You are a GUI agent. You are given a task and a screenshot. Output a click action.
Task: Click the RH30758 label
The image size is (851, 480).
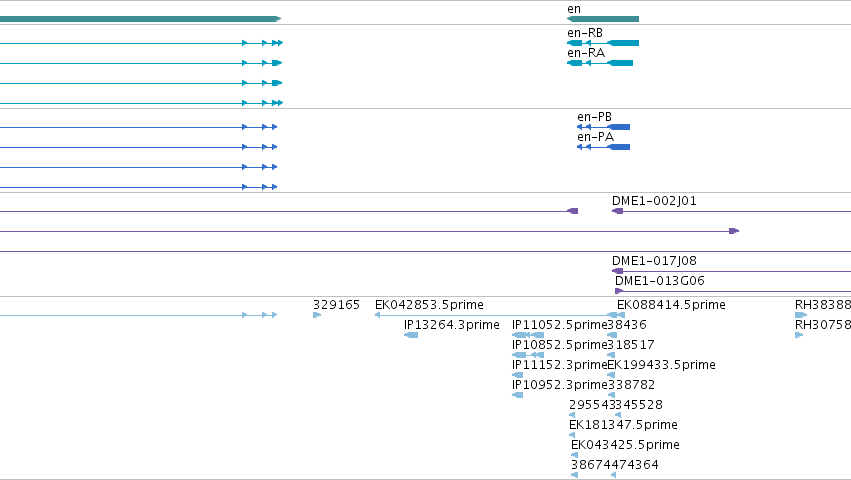823,325
